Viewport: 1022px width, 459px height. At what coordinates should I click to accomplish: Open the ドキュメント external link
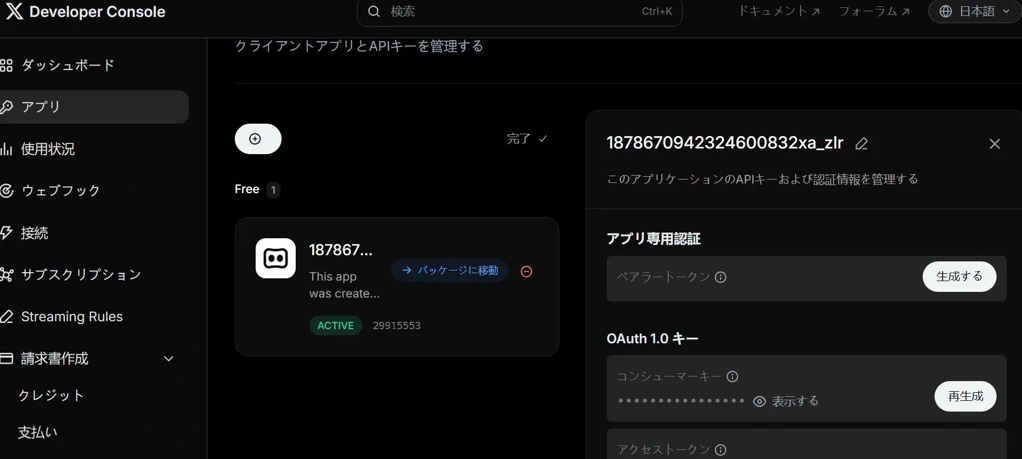pyautogui.click(x=779, y=11)
